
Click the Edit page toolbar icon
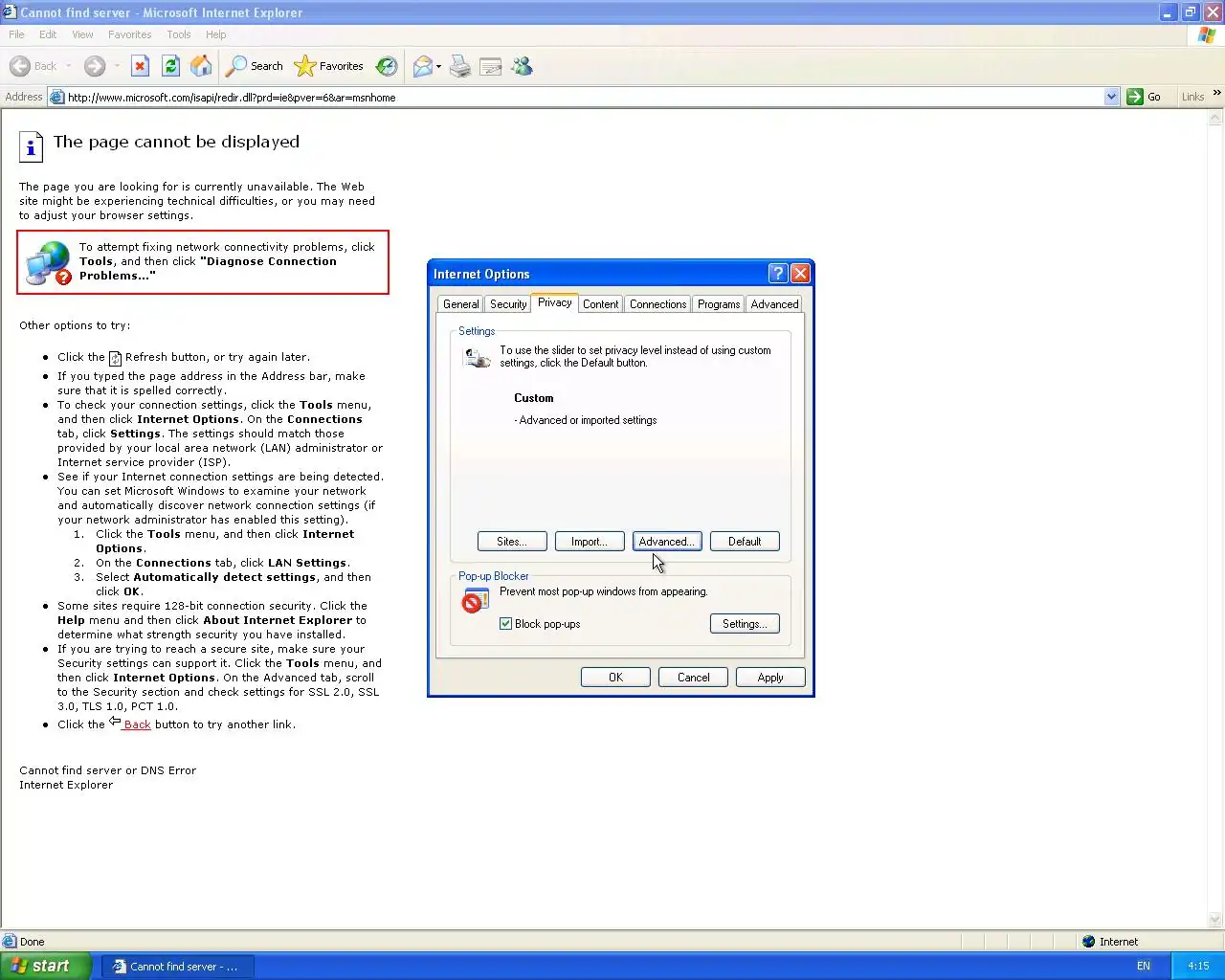491,66
